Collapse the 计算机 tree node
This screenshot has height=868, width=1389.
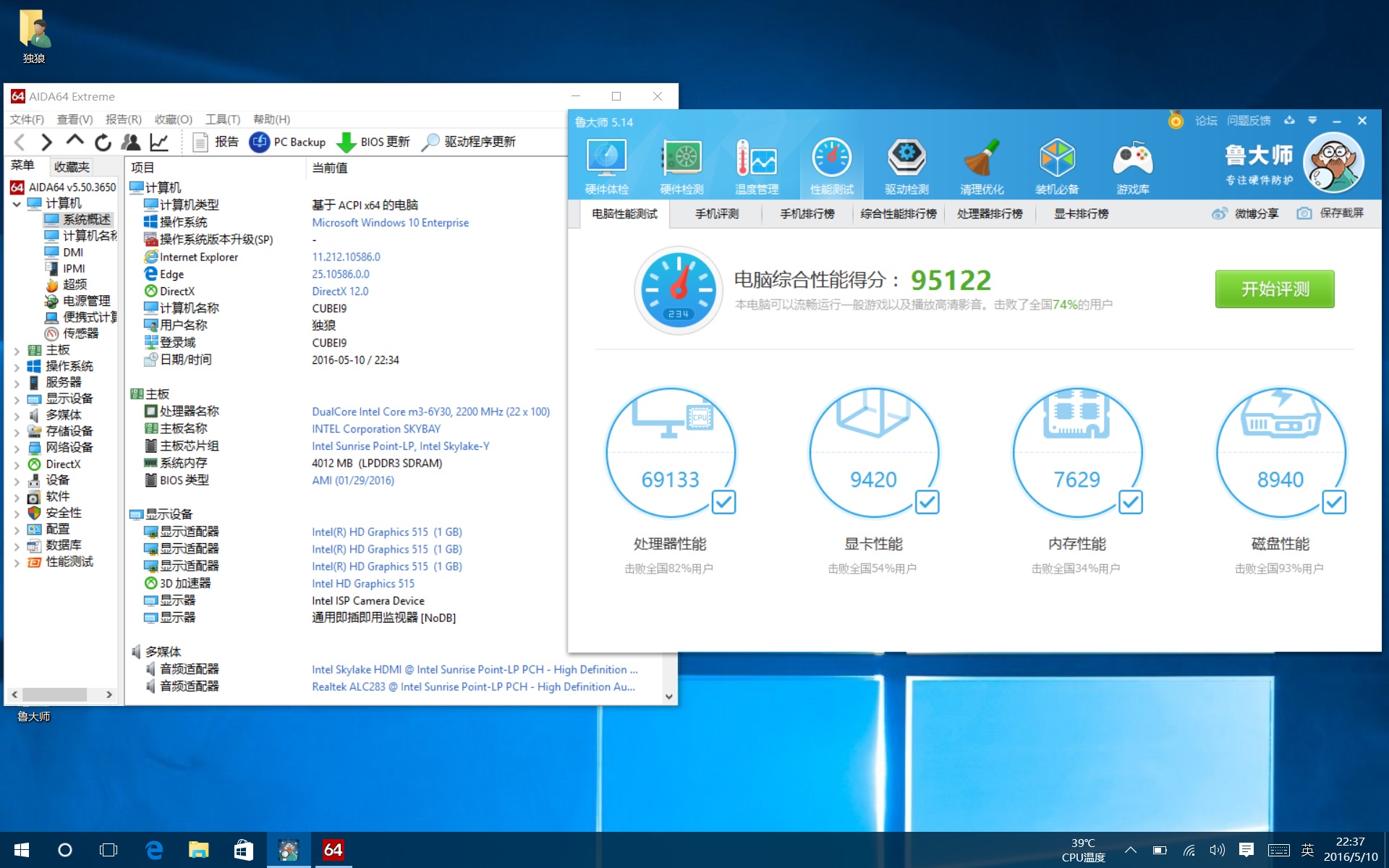point(17,203)
